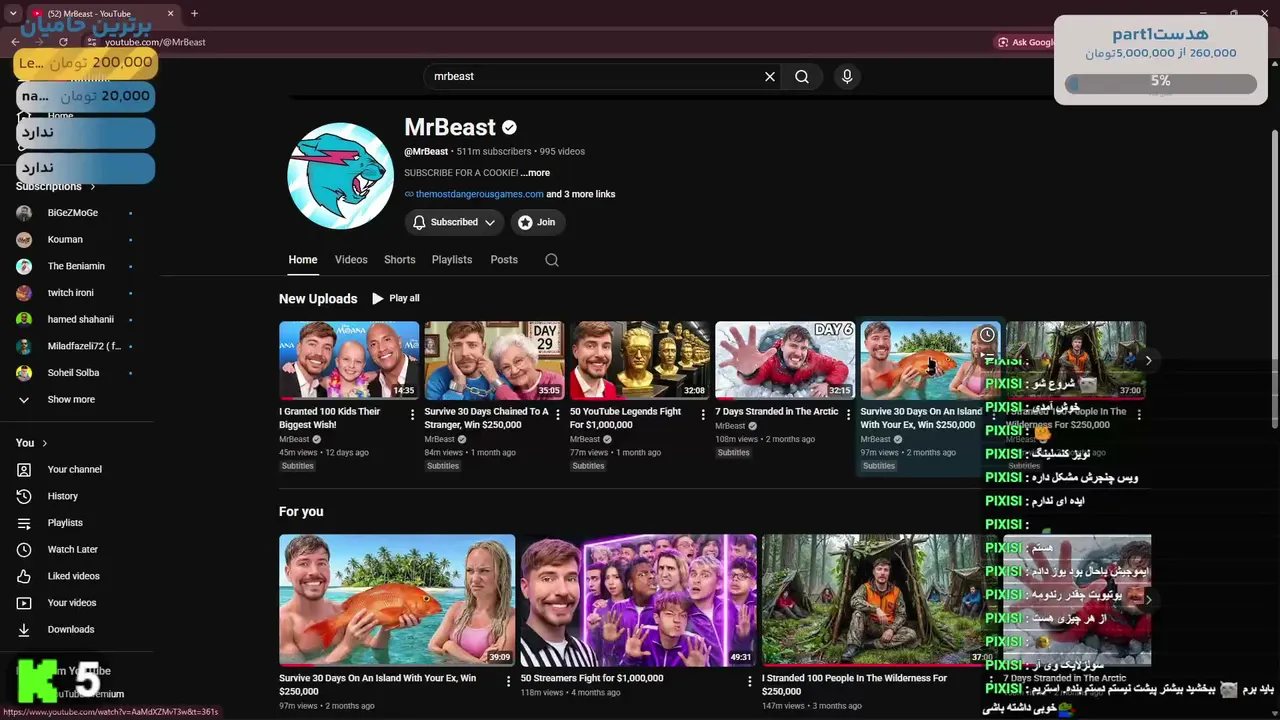Expand the channel description with ...more

point(535,173)
